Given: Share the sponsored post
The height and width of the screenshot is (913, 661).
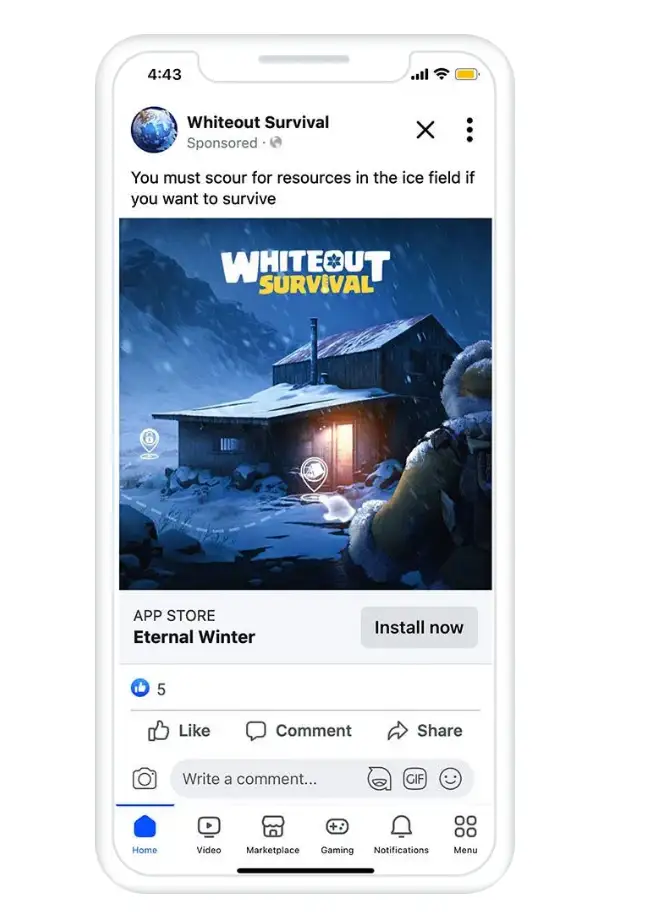Looking at the screenshot, I should (425, 730).
